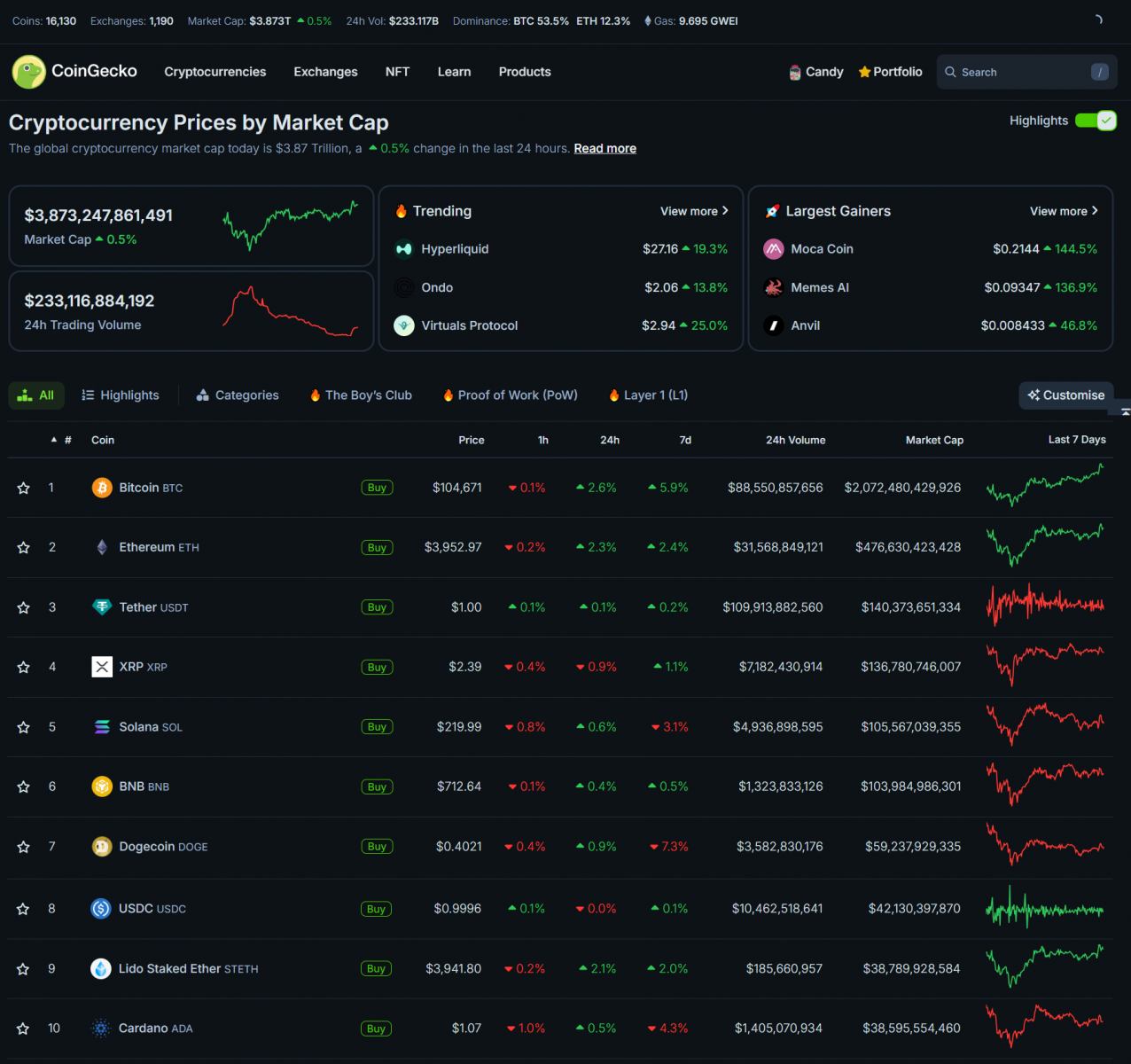The image size is (1131, 1064).
Task: Click the Dogecoin coin icon
Action: pyautogui.click(x=102, y=847)
